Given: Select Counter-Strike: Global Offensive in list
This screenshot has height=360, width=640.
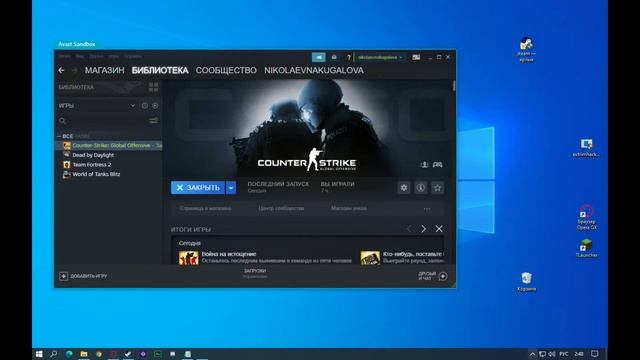Looking at the screenshot, I should coord(109,145).
